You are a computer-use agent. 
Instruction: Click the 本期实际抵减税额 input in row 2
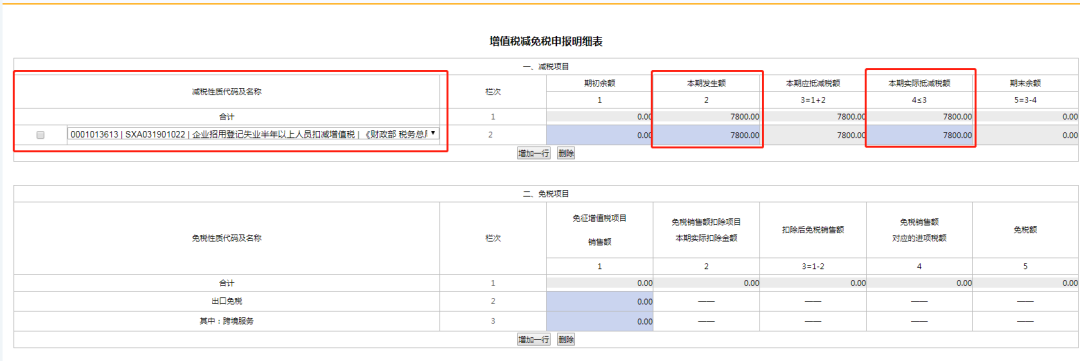click(920, 135)
